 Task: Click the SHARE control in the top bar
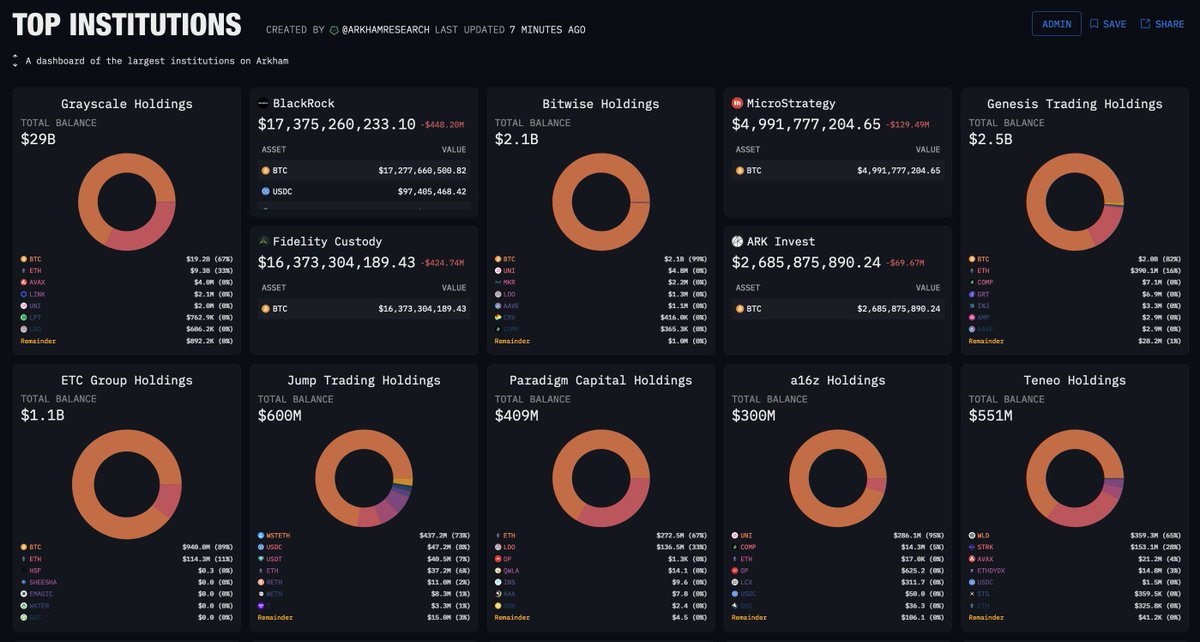click(x=1162, y=23)
